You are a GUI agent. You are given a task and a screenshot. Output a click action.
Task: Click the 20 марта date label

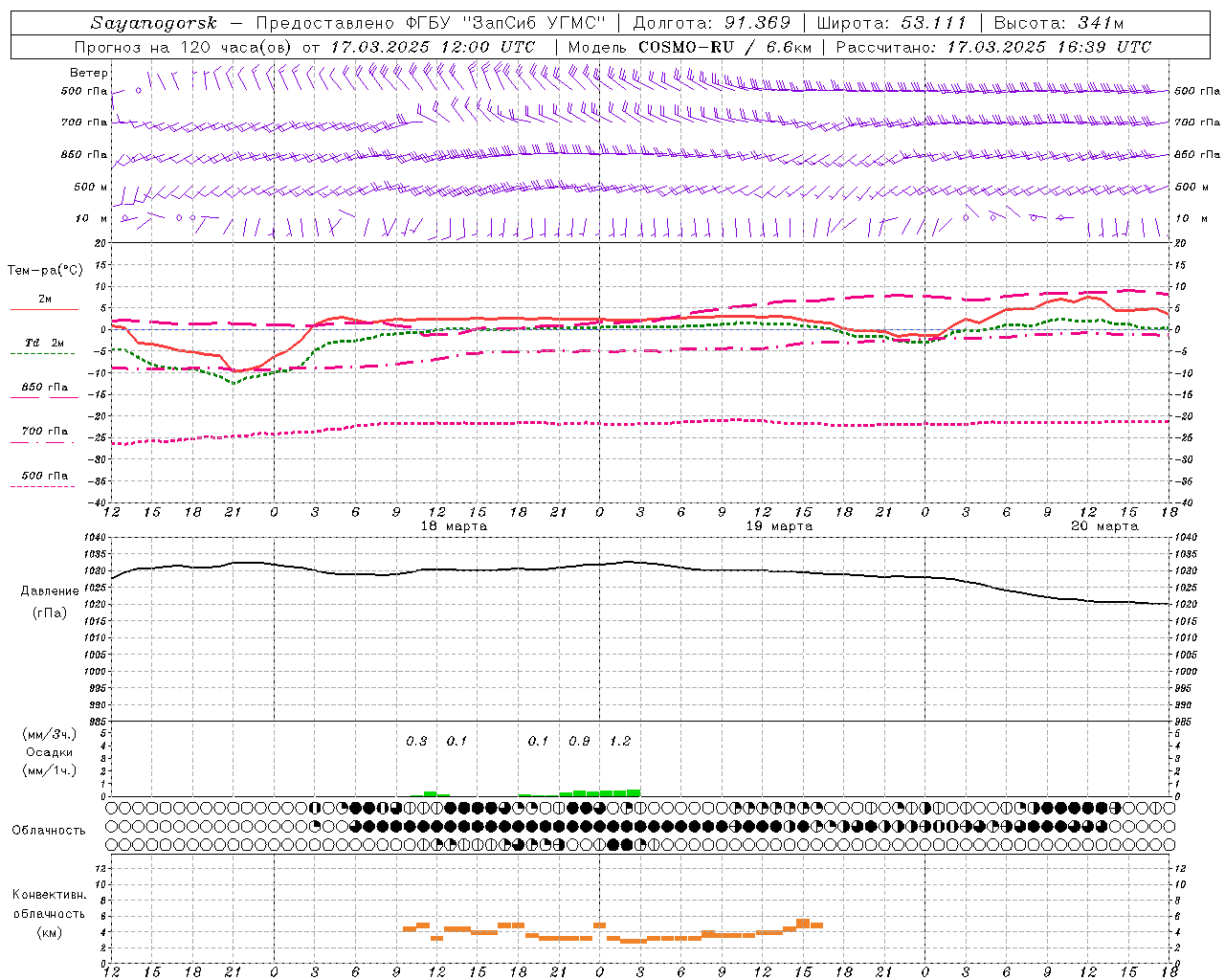[1105, 526]
